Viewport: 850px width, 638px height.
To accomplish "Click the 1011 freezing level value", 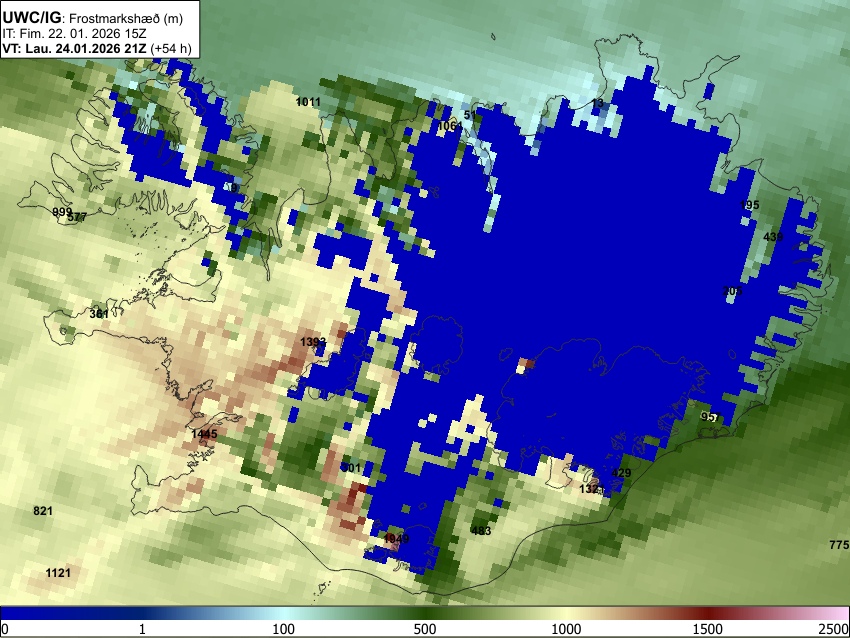I will (308, 102).
